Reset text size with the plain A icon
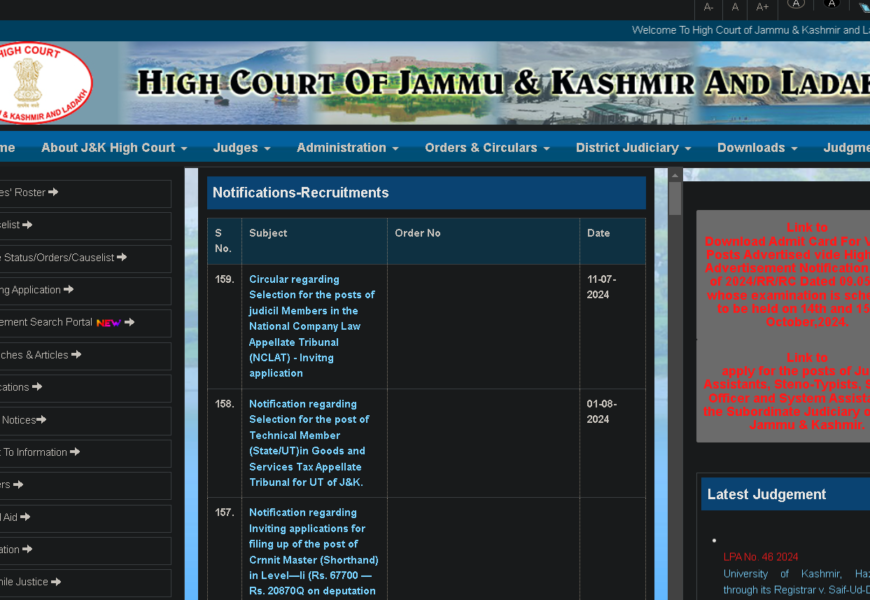This screenshot has width=870, height=600. [735, 7]
